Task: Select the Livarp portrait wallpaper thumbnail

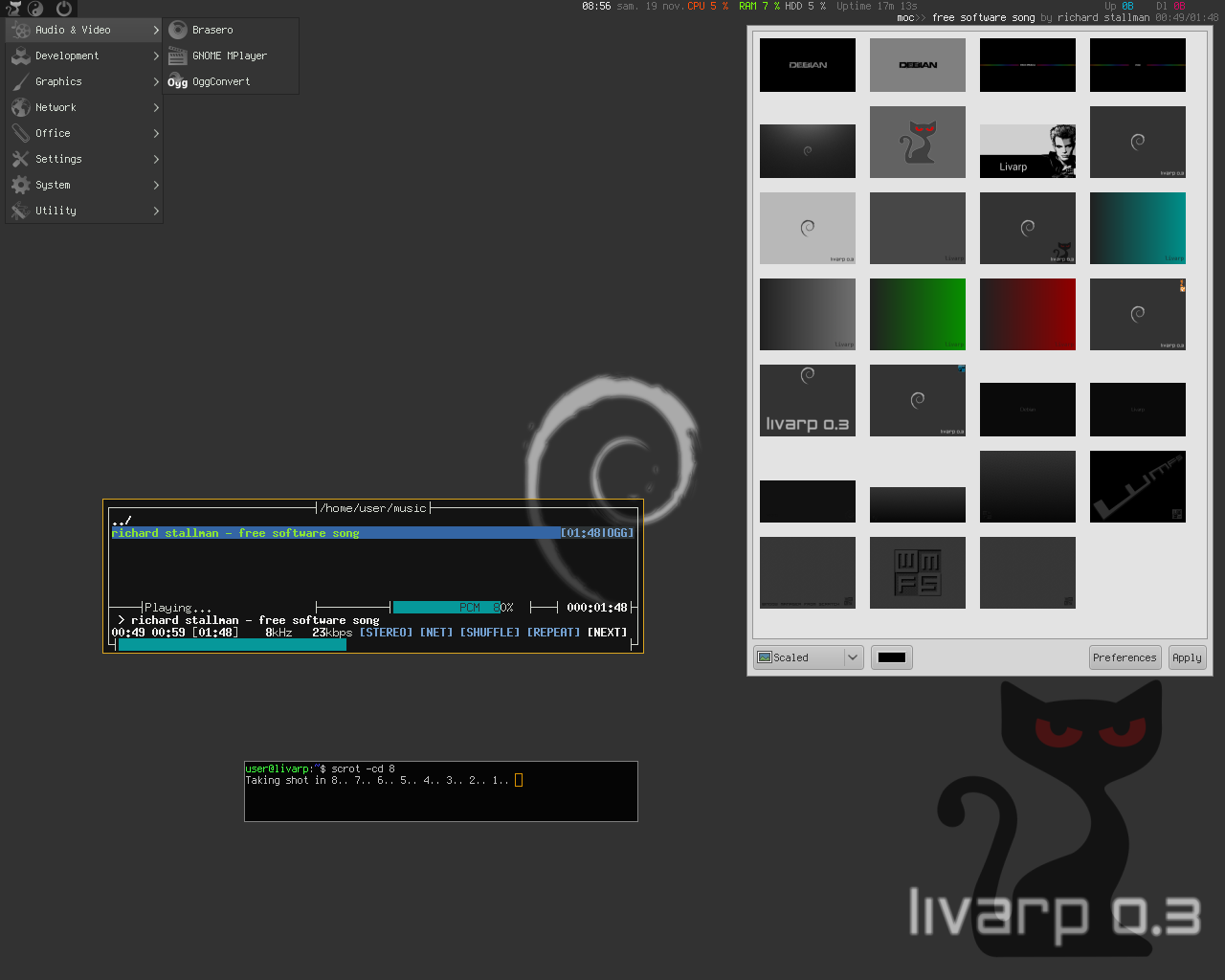Action: coord(1028,151)
